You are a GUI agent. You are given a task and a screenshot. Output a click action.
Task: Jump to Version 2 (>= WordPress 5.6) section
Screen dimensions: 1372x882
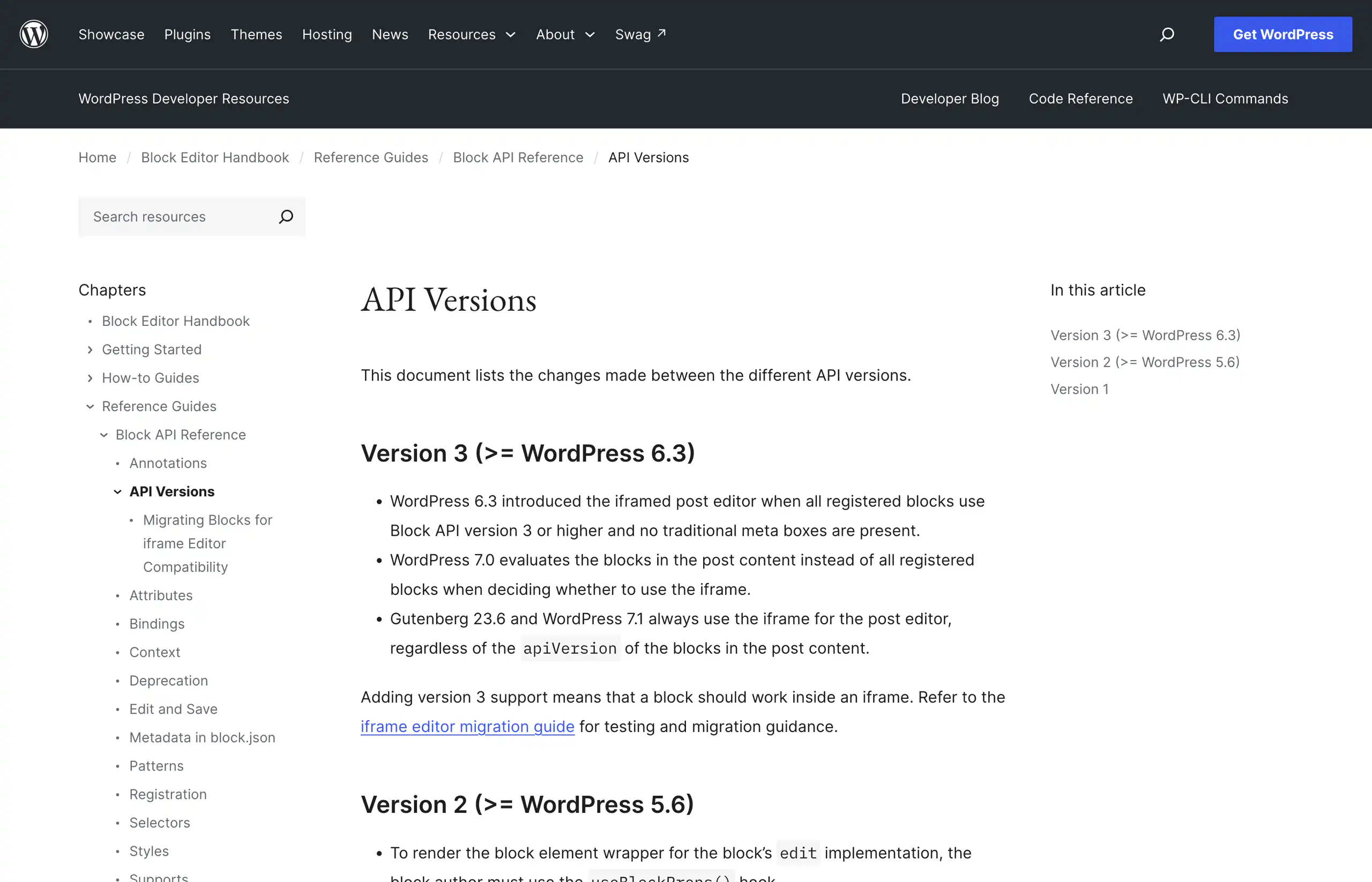[1145, 362]
